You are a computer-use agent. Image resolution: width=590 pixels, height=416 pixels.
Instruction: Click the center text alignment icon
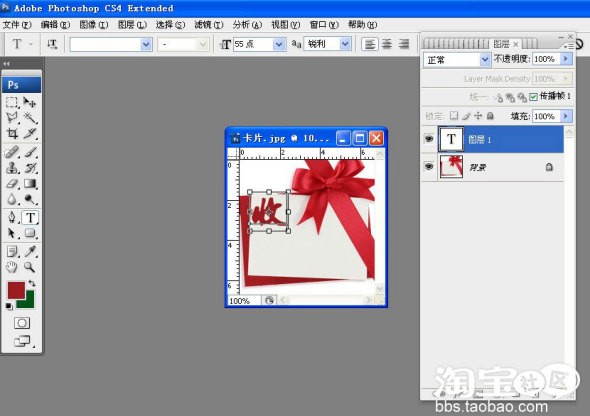pos(387,44)
